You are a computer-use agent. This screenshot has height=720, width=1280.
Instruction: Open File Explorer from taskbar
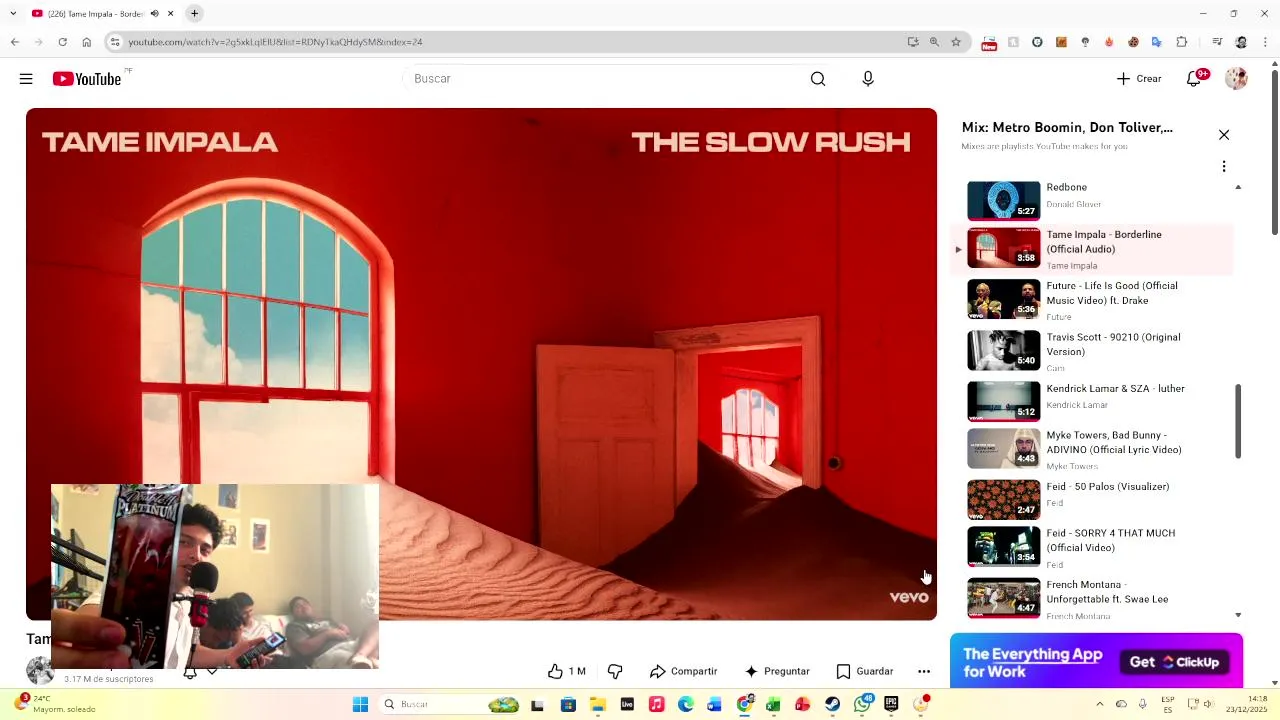point(598,704)
